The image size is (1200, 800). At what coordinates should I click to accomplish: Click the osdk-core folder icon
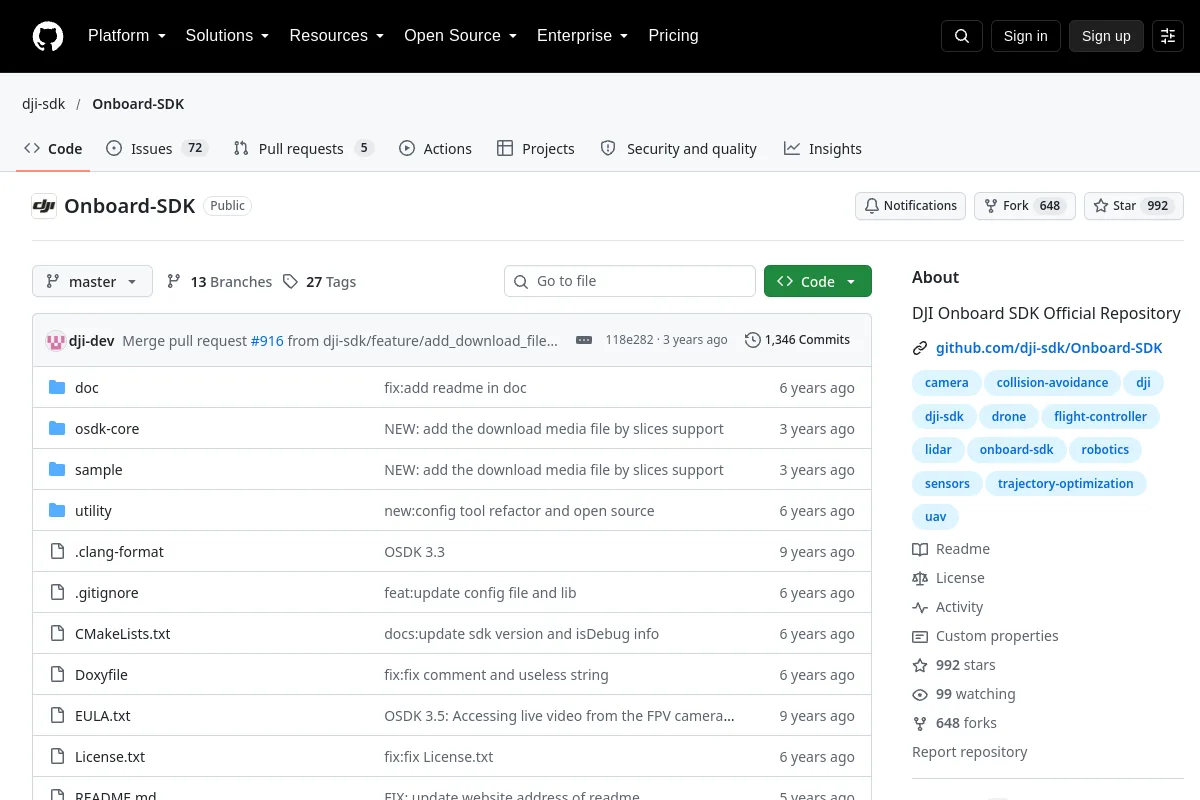pyautogui.click(x=57, y=429)
